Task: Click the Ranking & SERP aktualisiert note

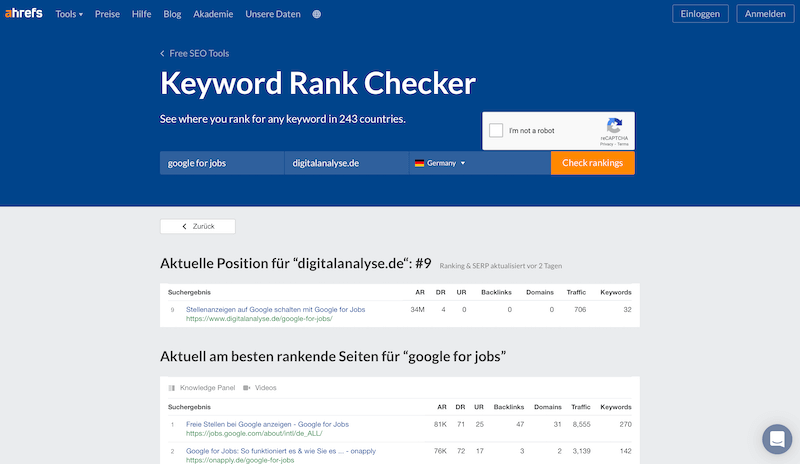Action: tap(501, 266)
